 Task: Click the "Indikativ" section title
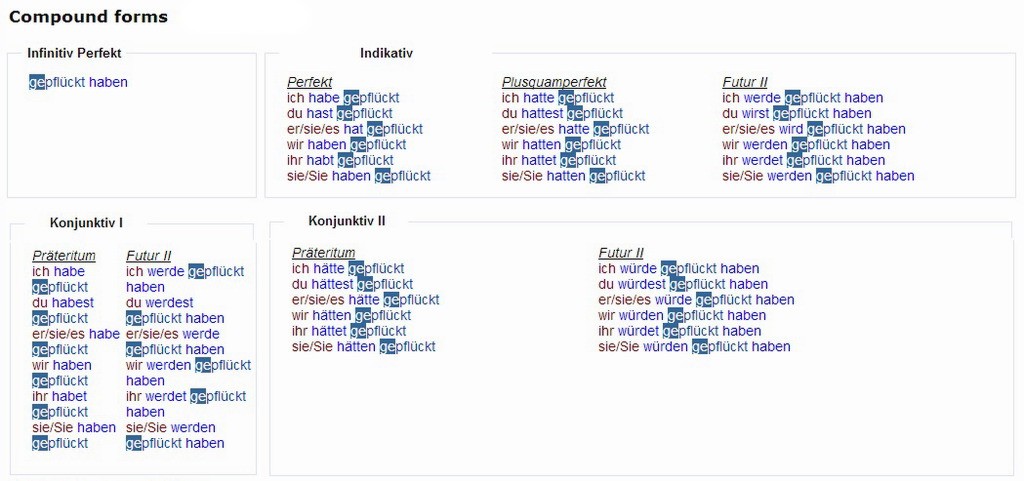(x=386, y=53)
